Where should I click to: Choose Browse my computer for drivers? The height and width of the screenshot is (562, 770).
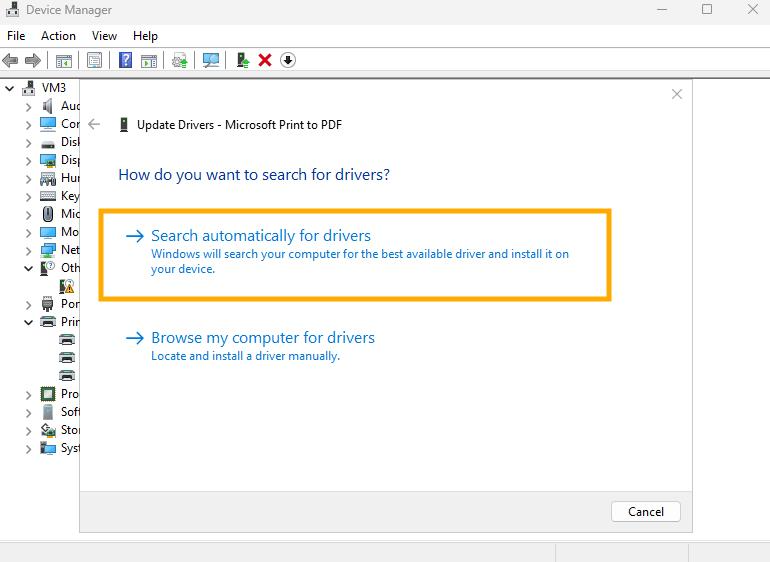pyautogui.click(x=250, y=346)
